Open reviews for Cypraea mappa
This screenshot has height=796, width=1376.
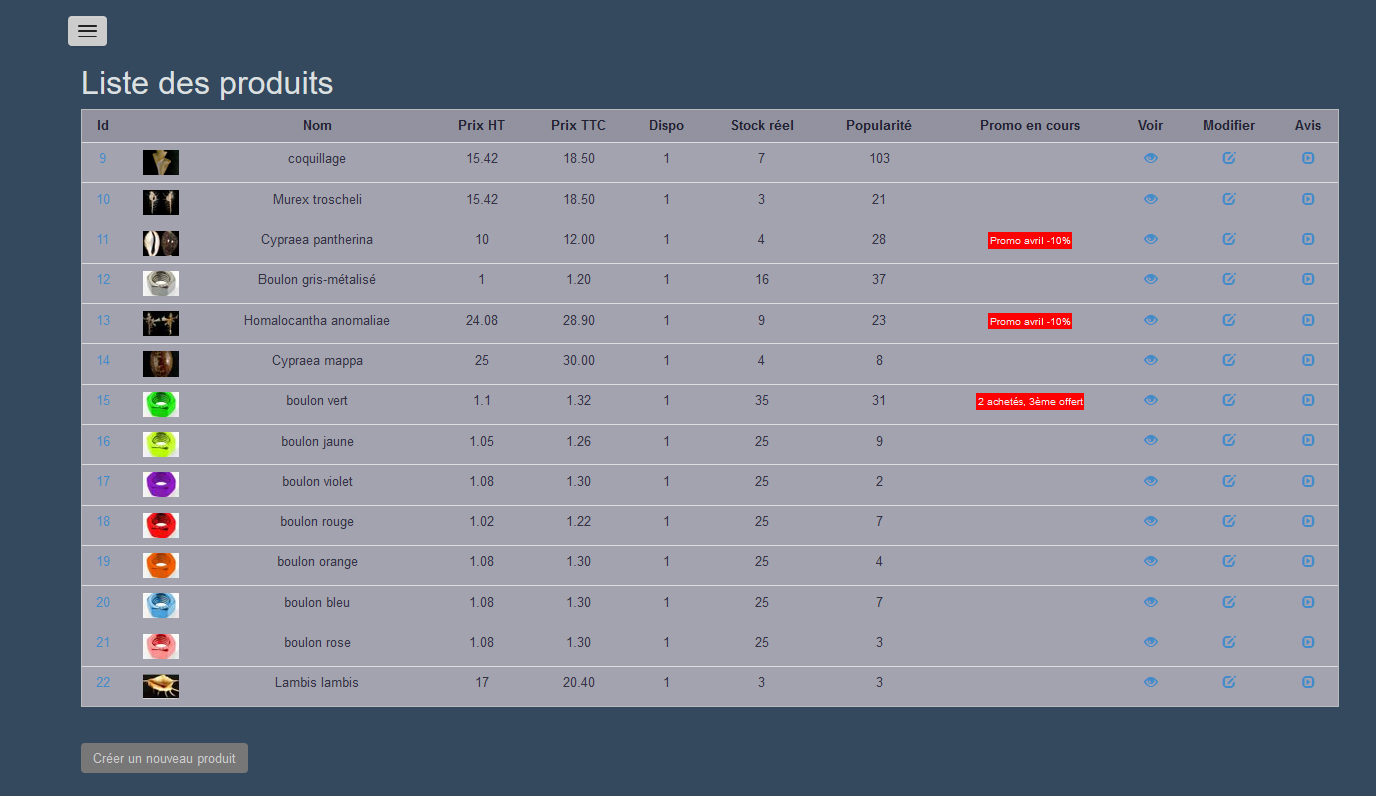tap(1308, 360)
